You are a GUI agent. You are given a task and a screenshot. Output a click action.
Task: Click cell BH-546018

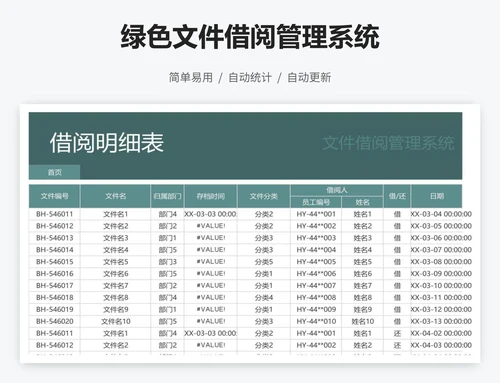click(55, 298)
